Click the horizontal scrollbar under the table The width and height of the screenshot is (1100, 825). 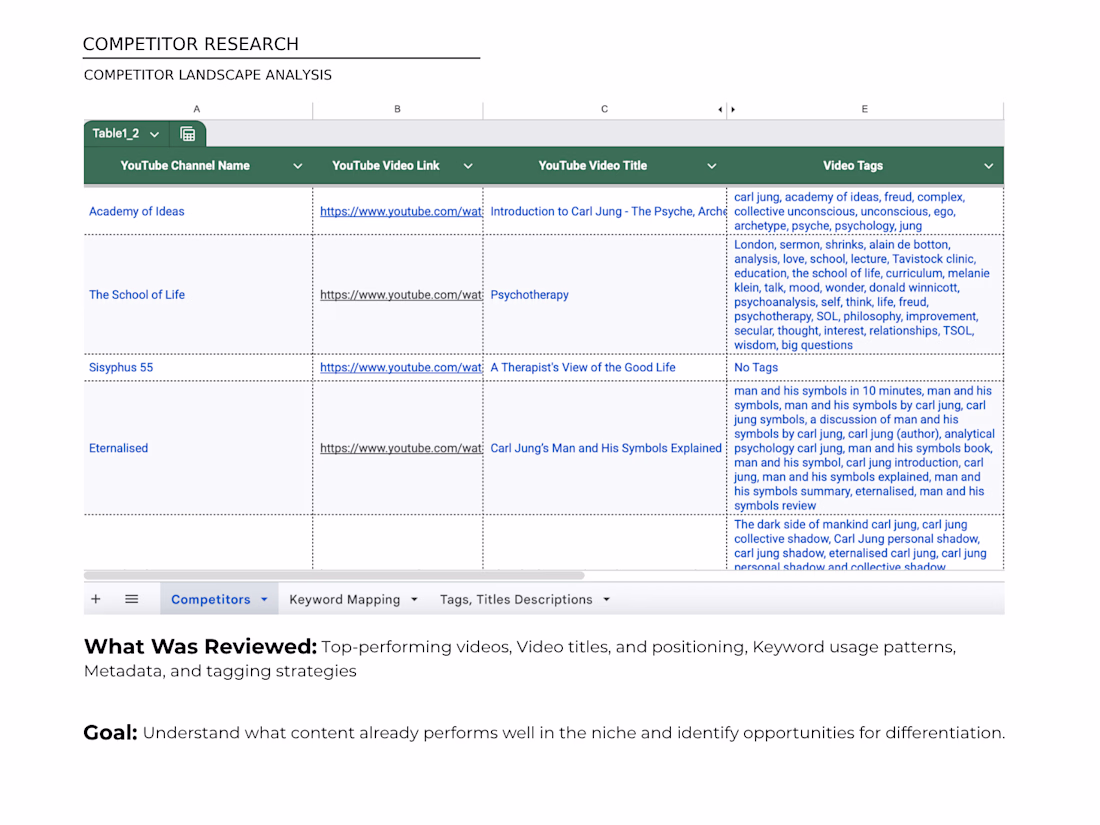[334, 575]
